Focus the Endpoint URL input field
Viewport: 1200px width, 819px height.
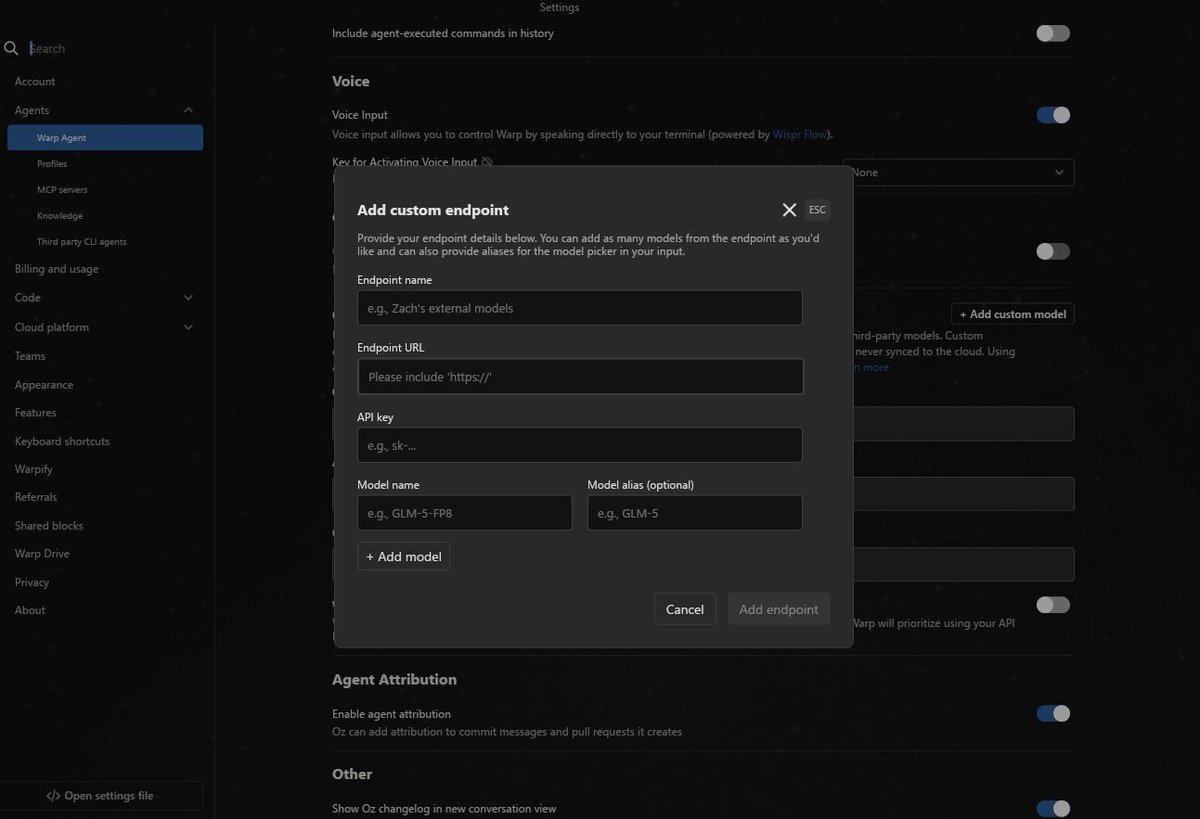click(580, 377)
